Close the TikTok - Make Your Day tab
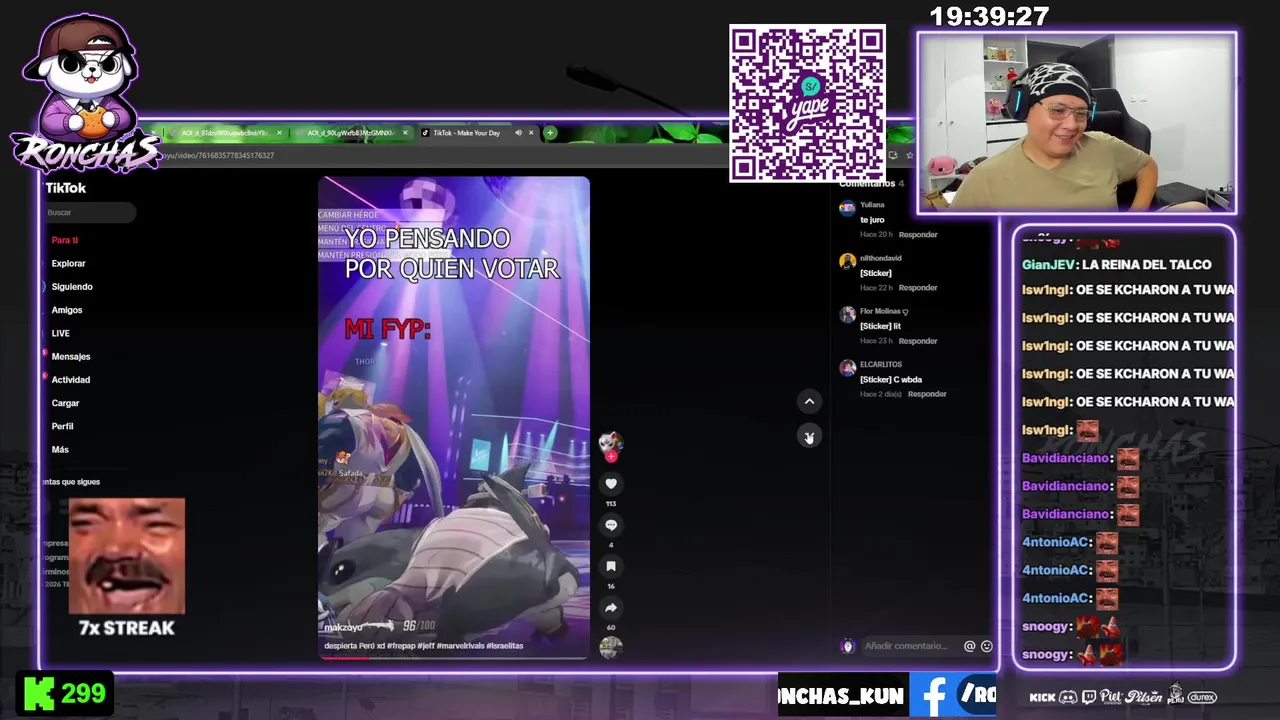1280x720 pixels. [532, 133]
